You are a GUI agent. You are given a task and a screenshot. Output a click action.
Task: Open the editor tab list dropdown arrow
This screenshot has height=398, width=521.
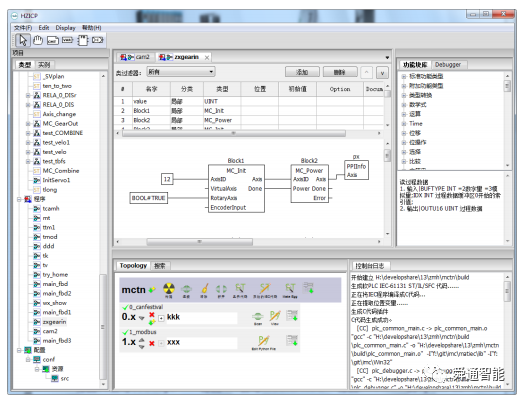click(x=387, y=58)
